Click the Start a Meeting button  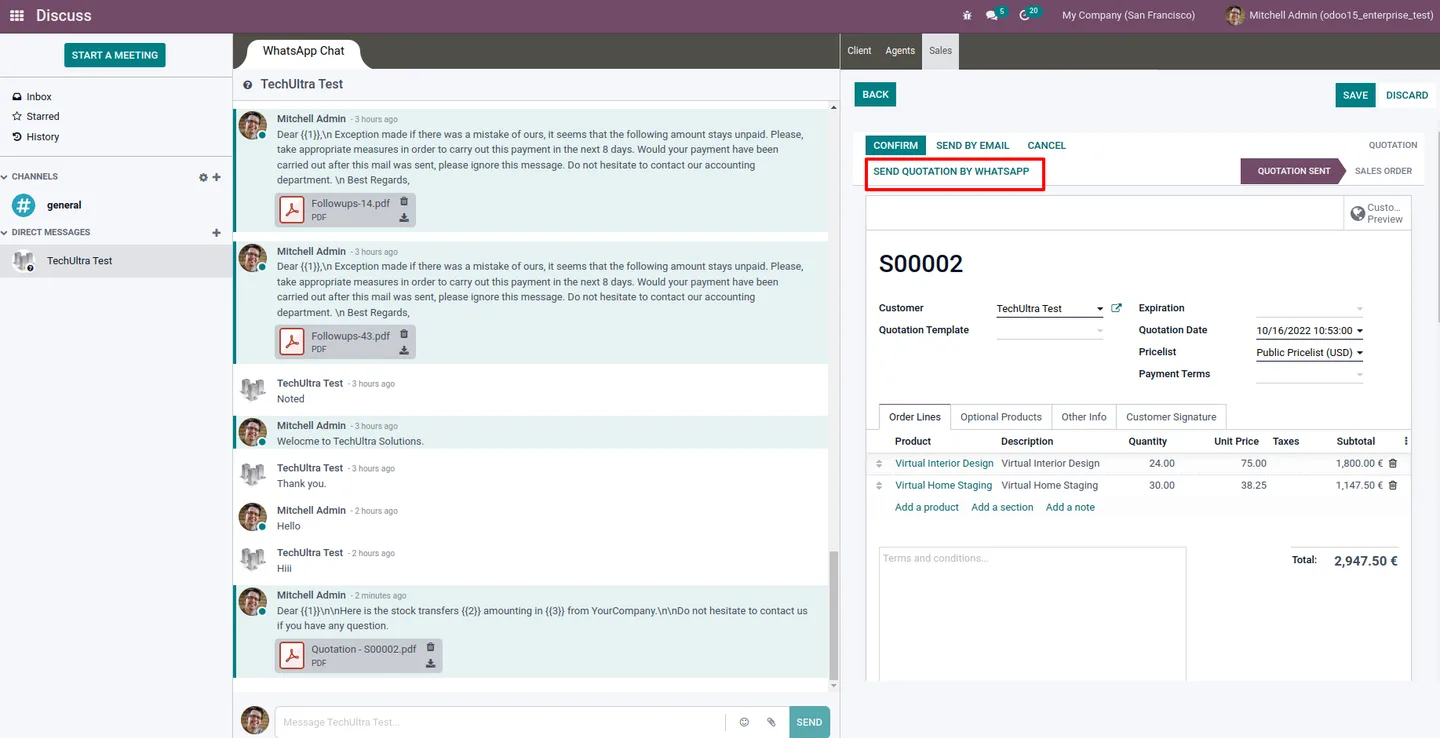pos(115,55)
